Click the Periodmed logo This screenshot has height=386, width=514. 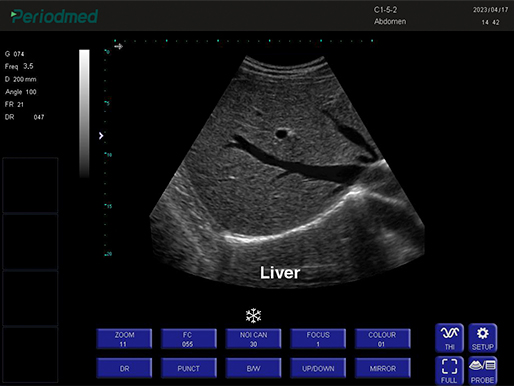[54, 16]
